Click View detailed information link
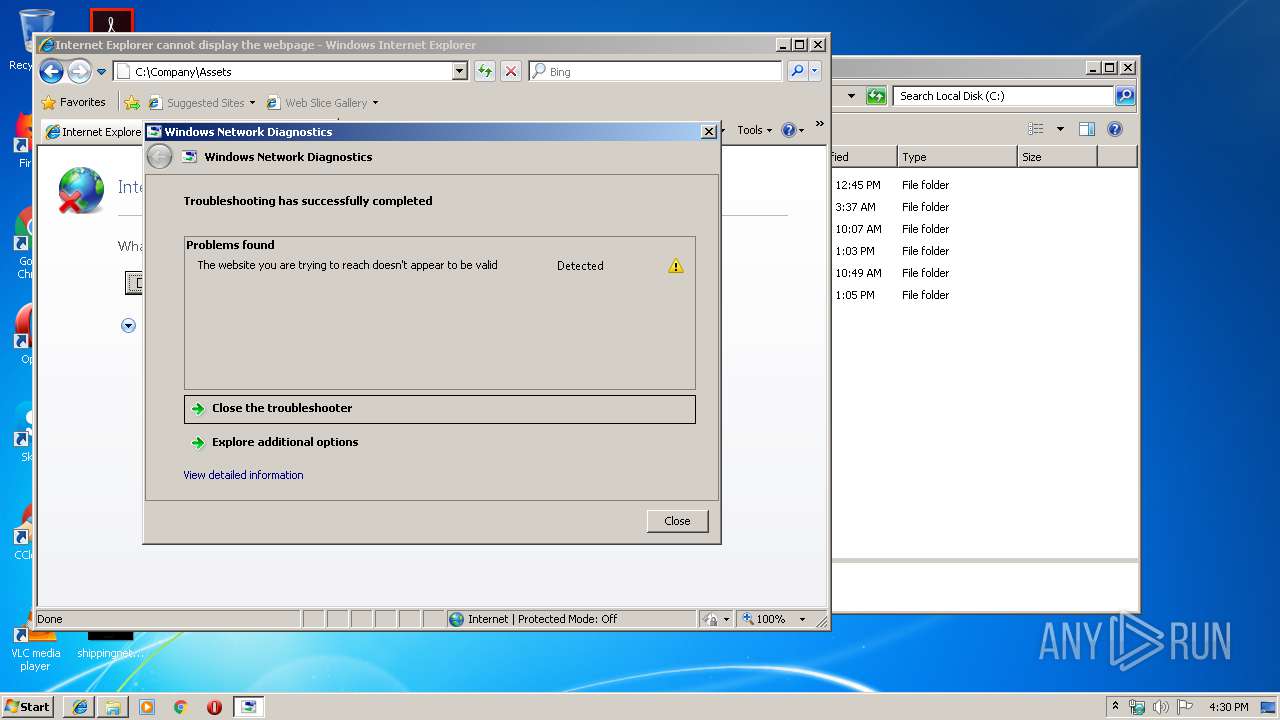 [x=243, y=475]
